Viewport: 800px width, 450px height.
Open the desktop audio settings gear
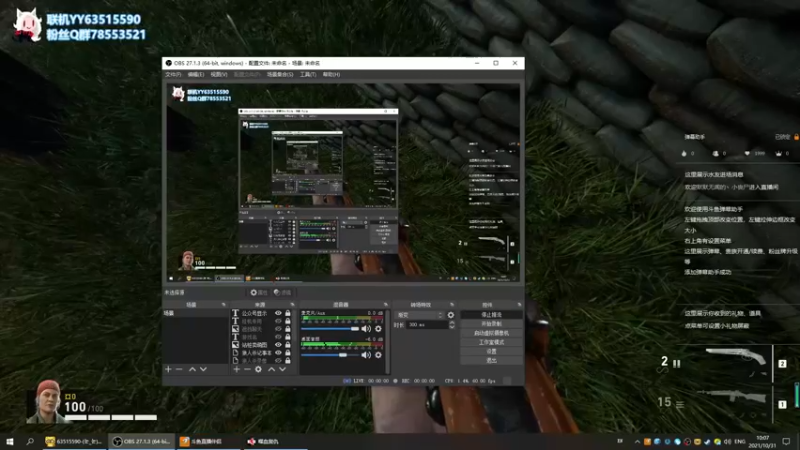(x=378, y=355)
